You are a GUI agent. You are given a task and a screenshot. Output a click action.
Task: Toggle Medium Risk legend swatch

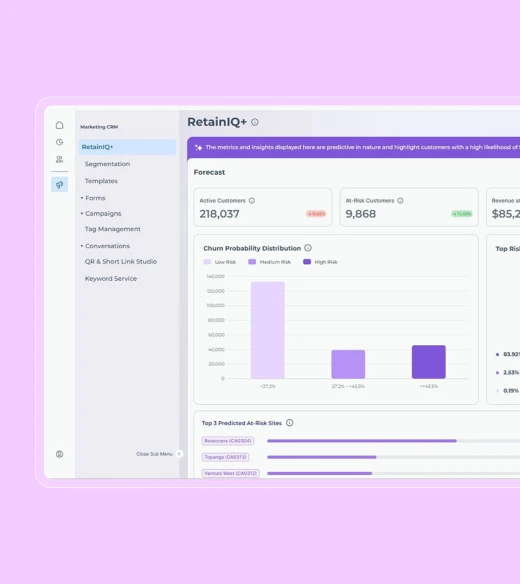(252, 262)
